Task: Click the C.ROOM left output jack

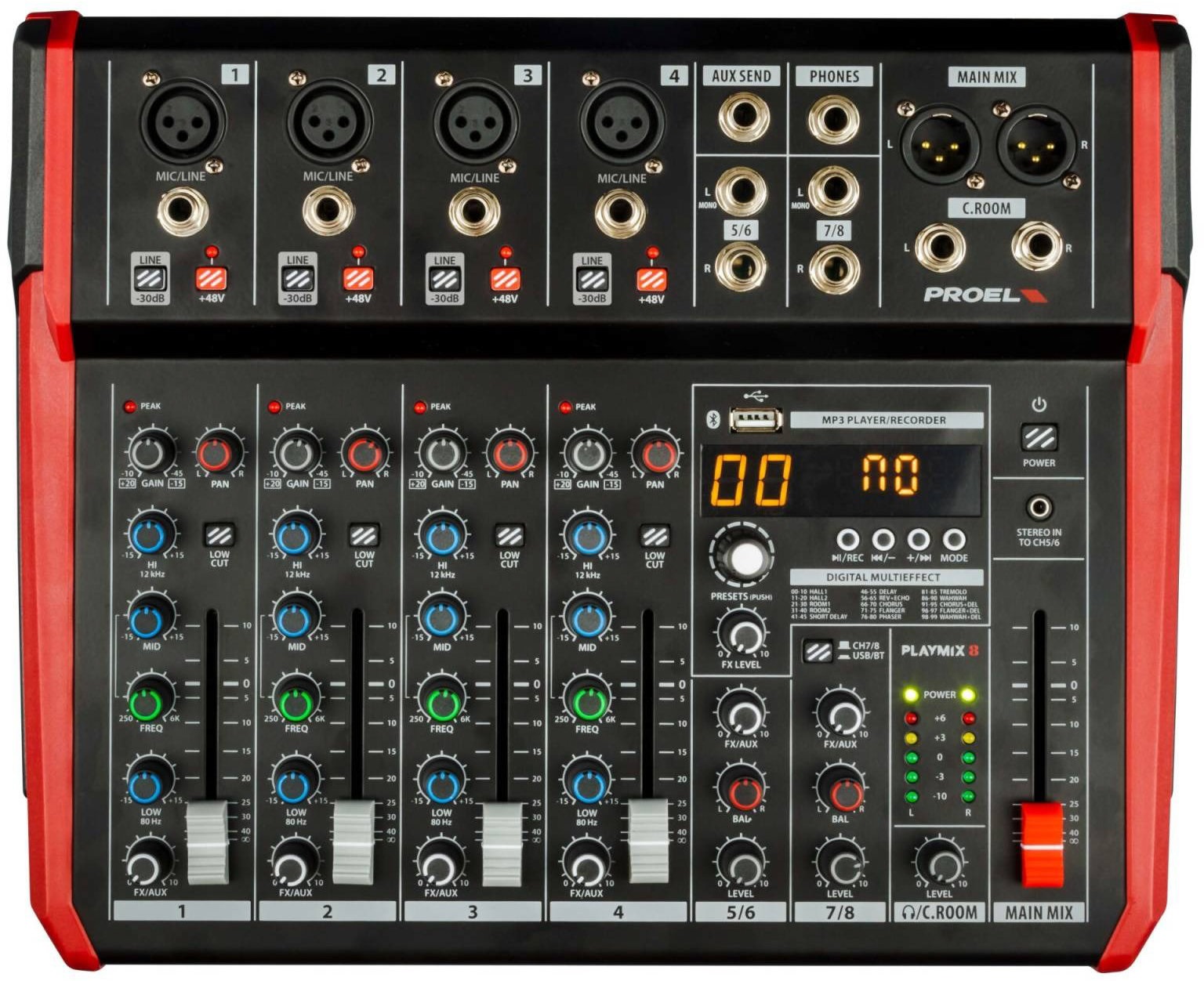Action: [940, 248]
